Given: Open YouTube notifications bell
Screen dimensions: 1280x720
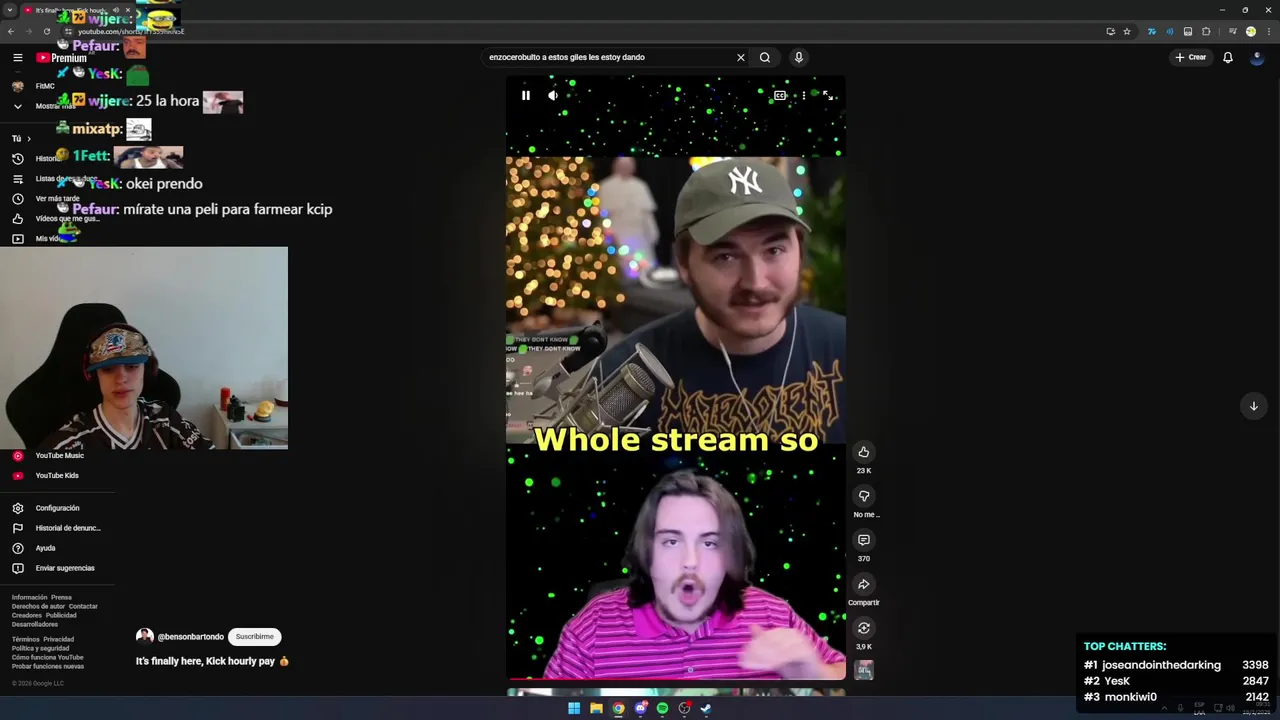Looking at the screenshot, I should (x=1228, y=57).
